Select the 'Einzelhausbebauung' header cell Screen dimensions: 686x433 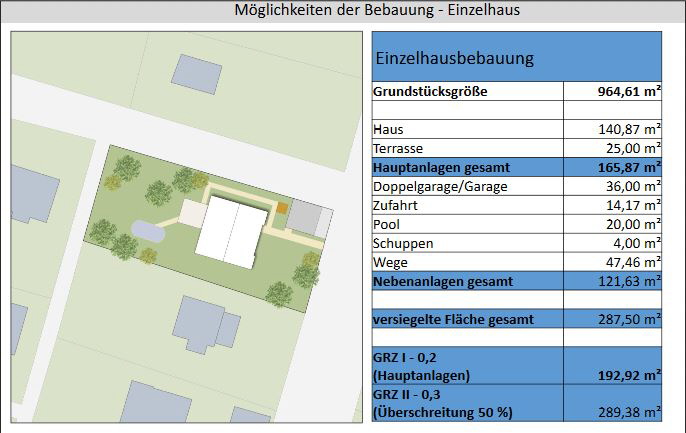[517, 57]
